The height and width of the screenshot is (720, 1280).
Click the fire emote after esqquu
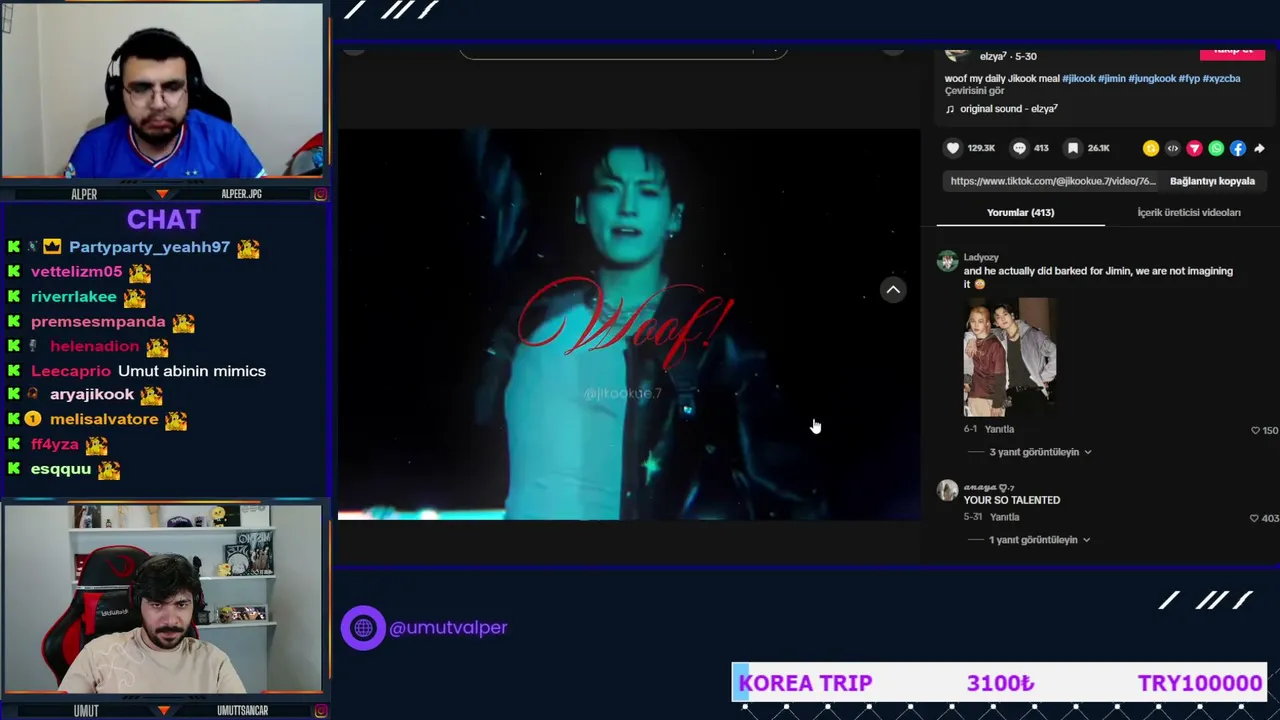108,469
